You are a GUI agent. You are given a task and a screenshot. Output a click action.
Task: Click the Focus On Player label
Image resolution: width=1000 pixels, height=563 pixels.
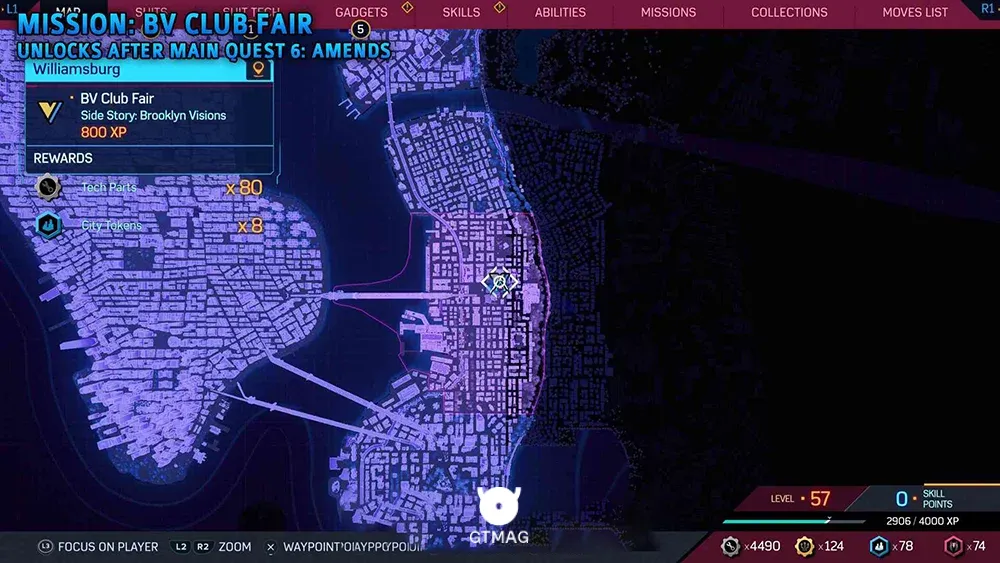click(x=108, y=547)
